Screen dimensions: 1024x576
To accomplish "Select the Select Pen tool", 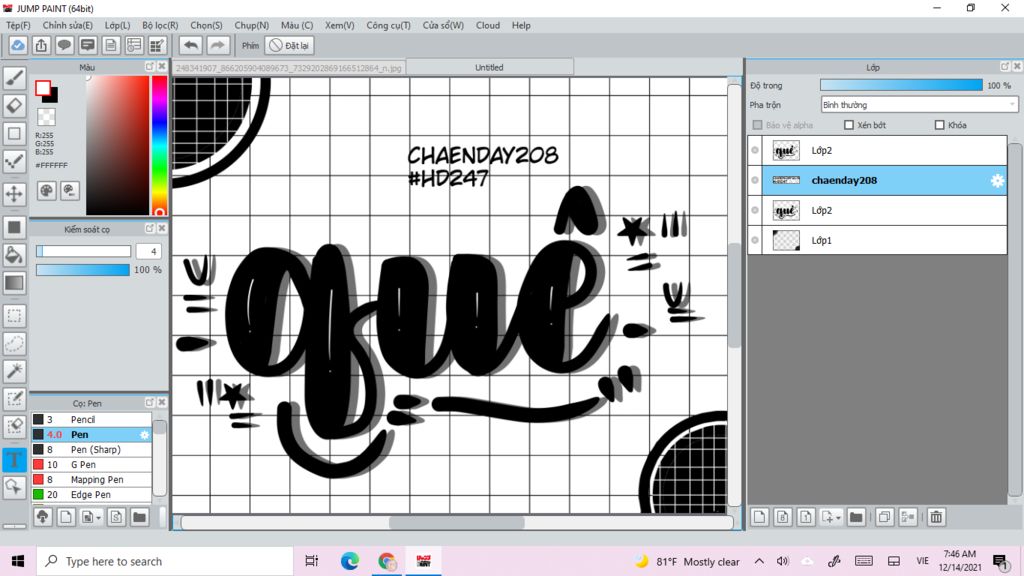I will [x=14, y=399].
